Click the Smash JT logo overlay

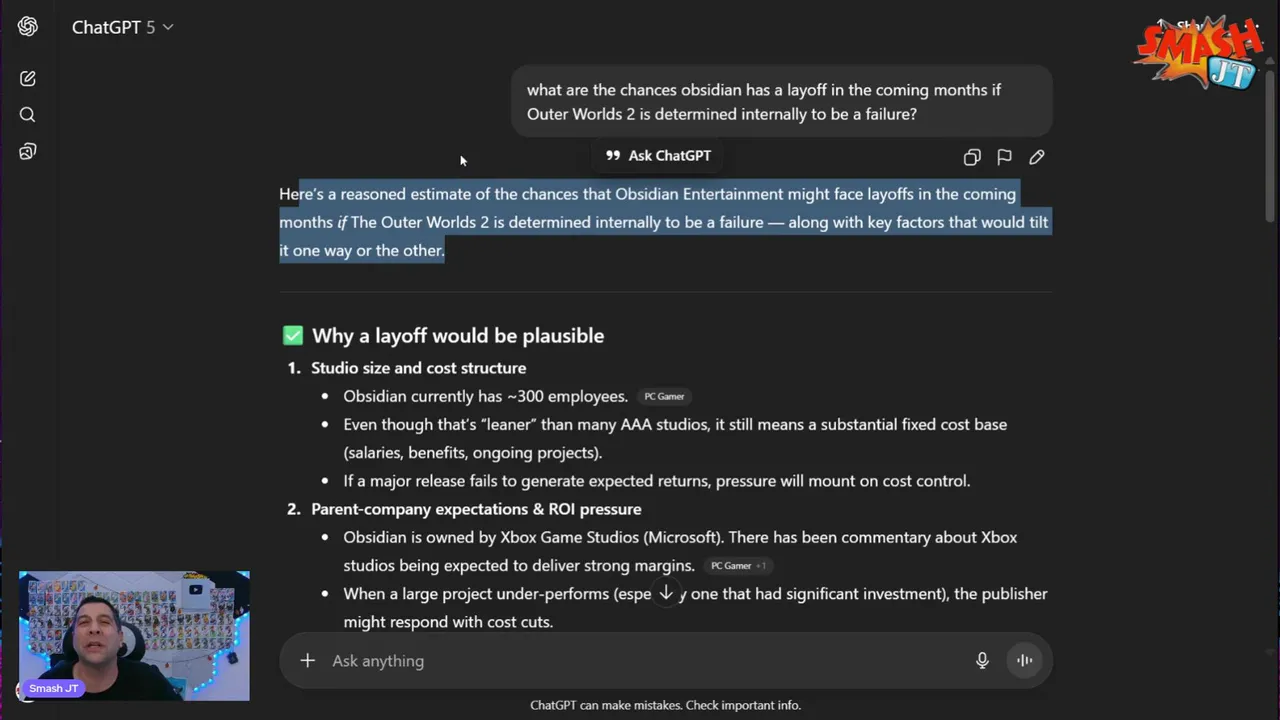coord(1199,54)
